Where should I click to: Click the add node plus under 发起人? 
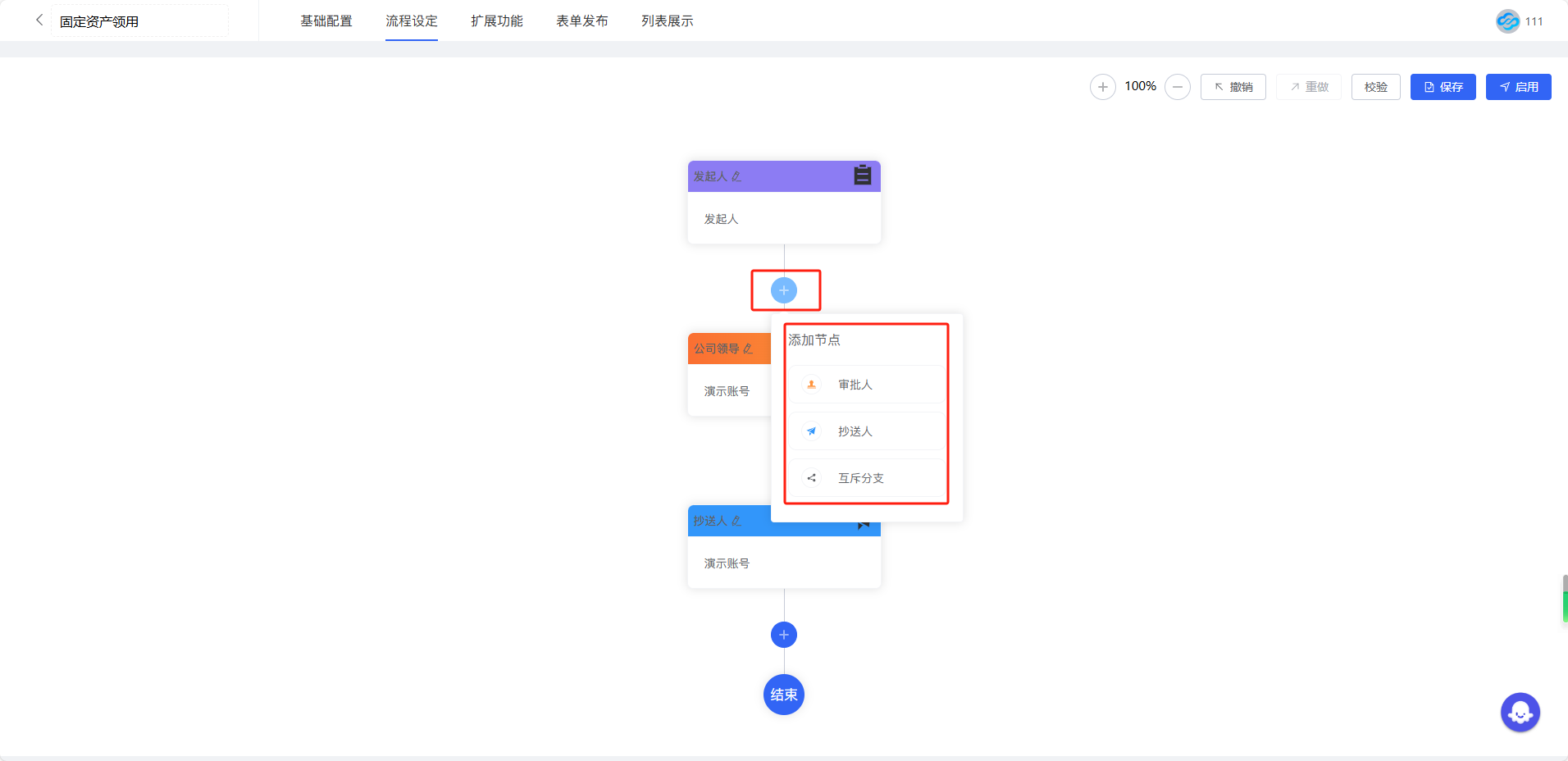click(x=784, y=290)
